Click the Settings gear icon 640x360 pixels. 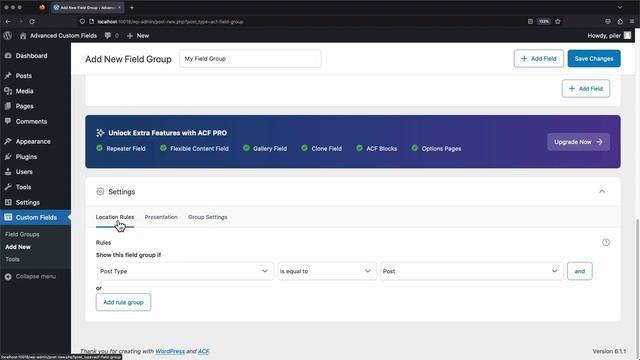[x=100, y=191]
